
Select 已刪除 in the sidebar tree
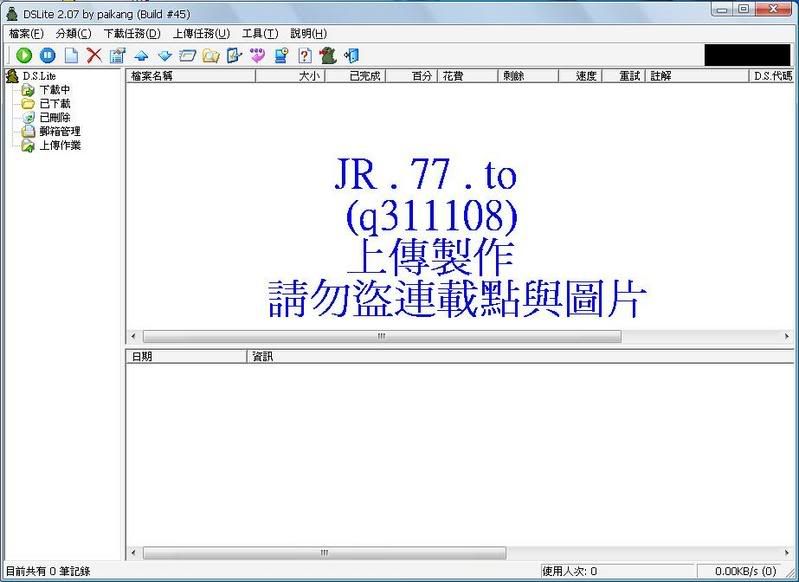(x=55, y=118)
